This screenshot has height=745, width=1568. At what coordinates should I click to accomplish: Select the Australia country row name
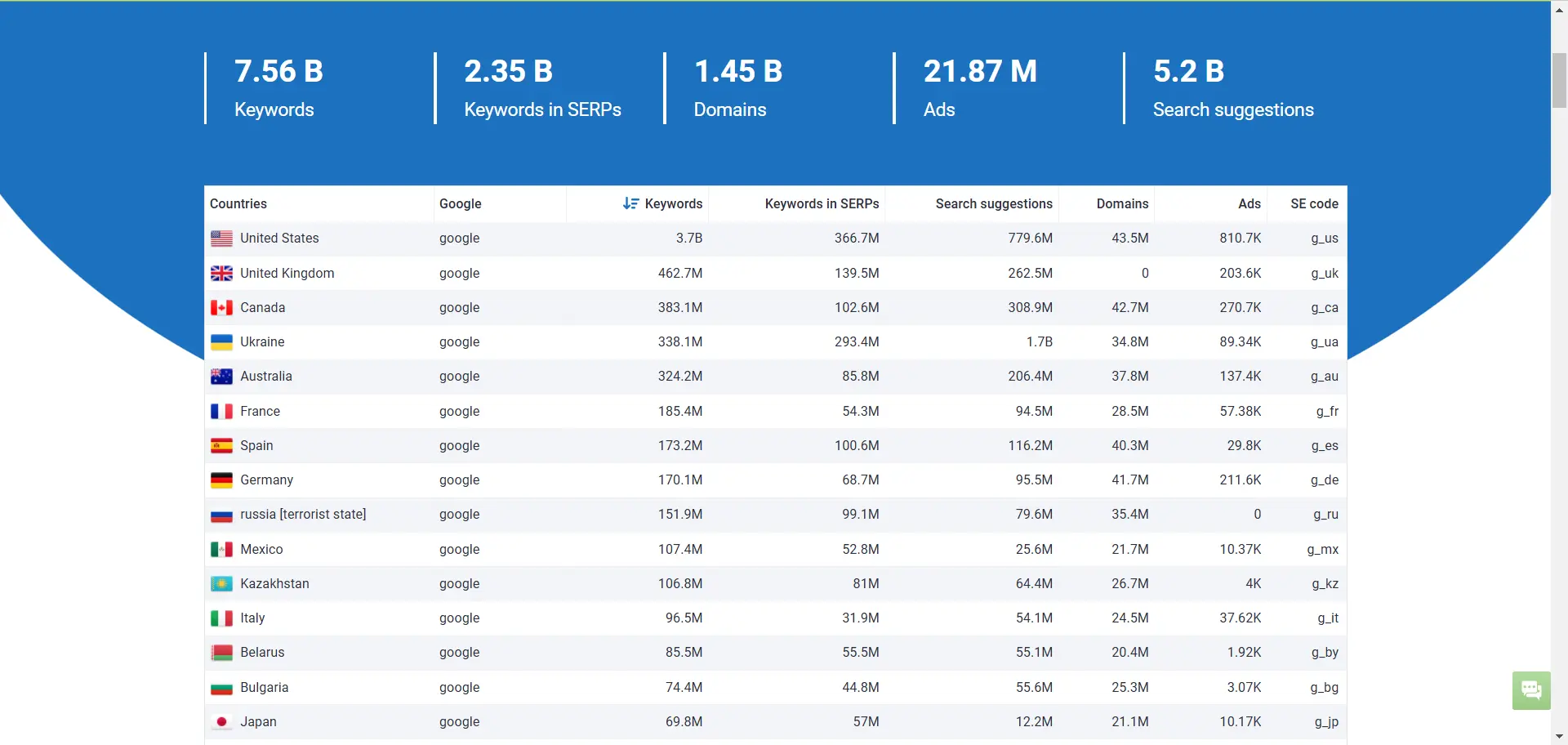(265, 377)
